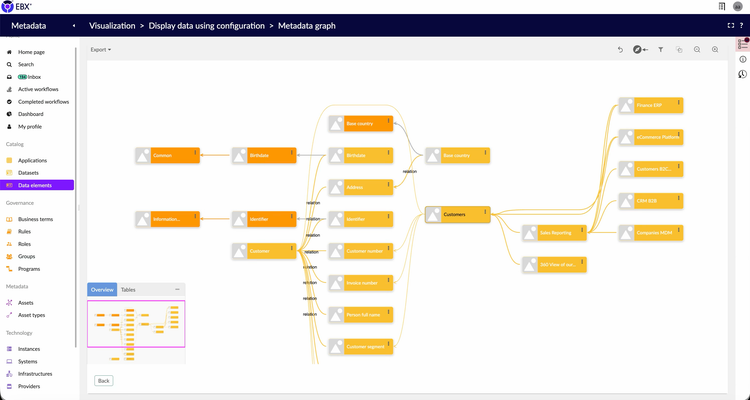Select the 360 View of our node
The height and width of the screenshot is (400, 750).
(554, 265)
